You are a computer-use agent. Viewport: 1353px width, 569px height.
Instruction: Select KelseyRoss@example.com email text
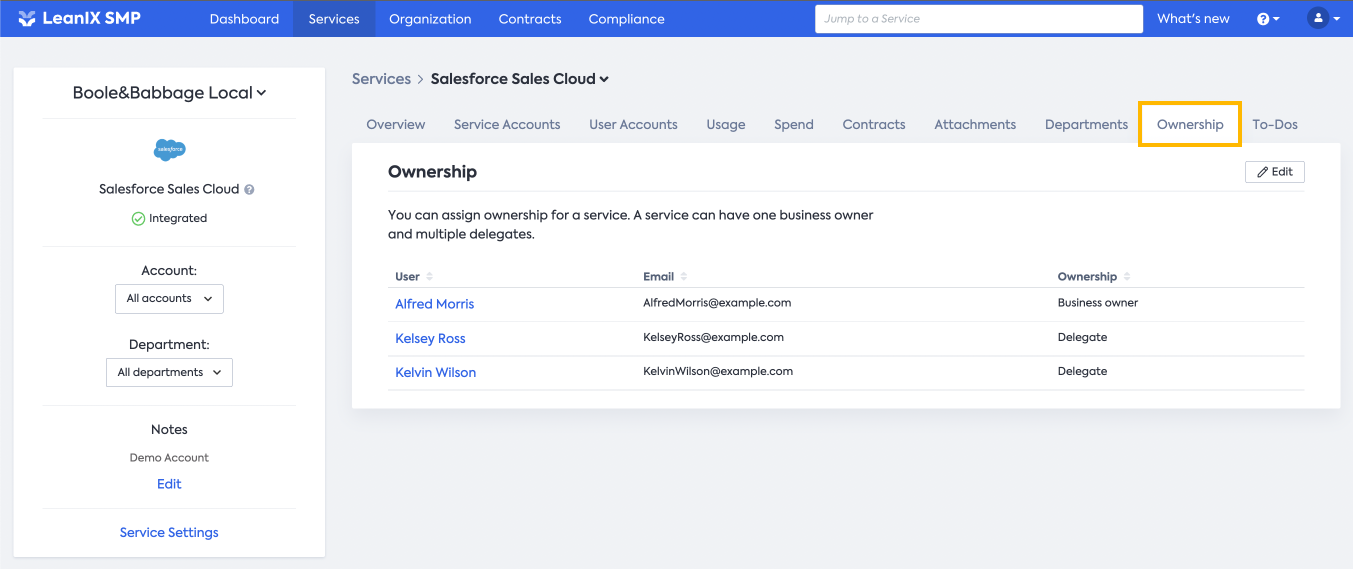tap(713, 337)
